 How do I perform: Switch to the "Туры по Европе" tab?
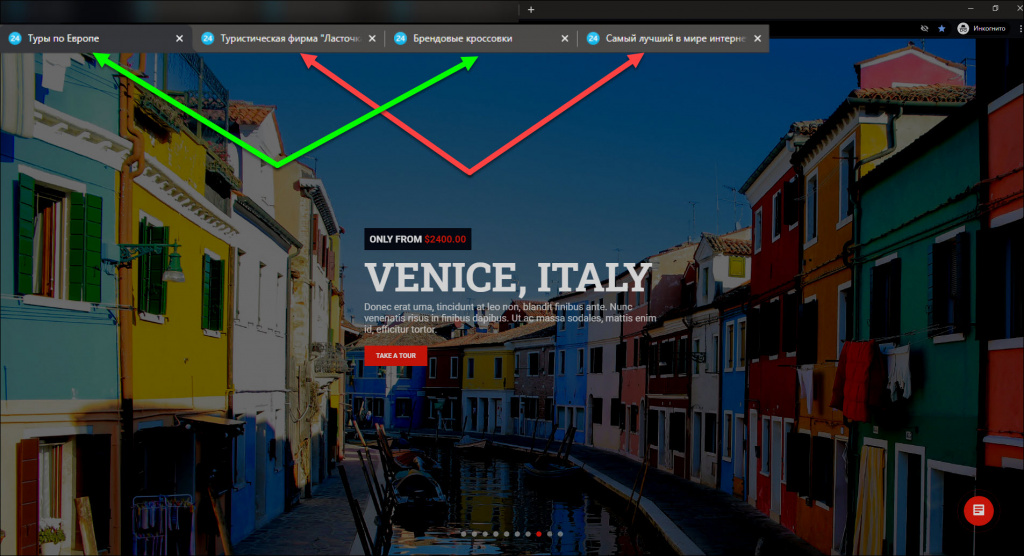point(96,39)
